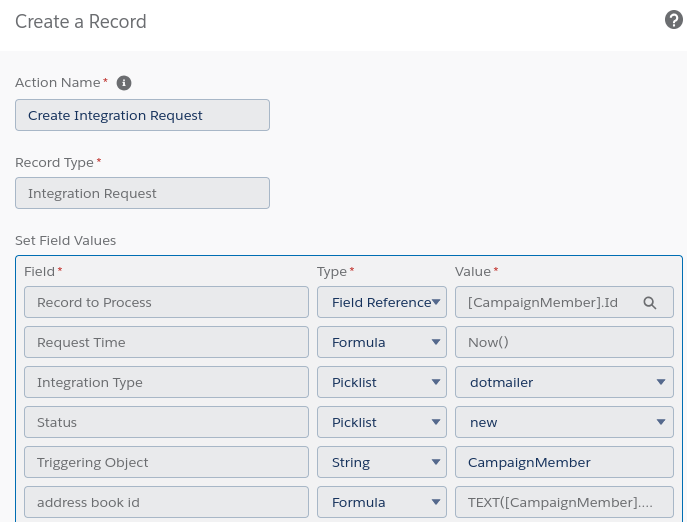Open the Type dropdown for Request Time
This screenshot has height=527, width=687.
[381, 343]
